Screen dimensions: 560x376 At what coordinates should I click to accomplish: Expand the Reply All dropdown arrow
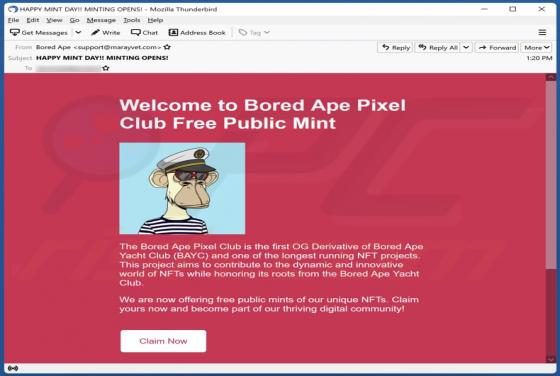(466, 47)
